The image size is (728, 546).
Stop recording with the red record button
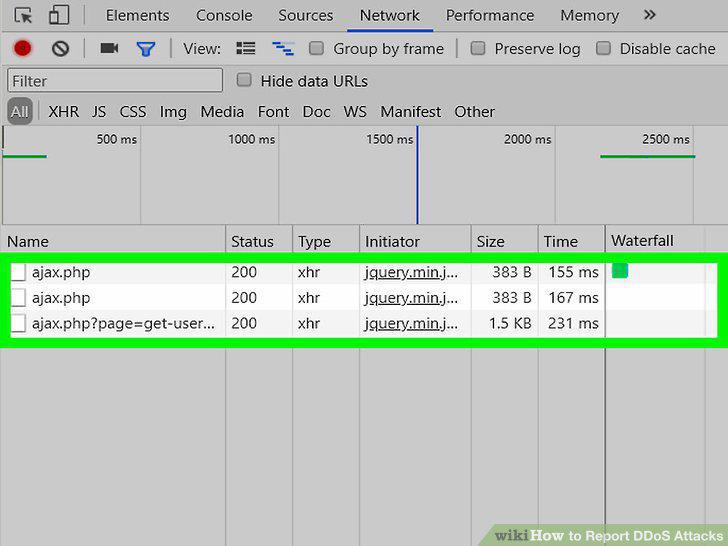(22, 48)
